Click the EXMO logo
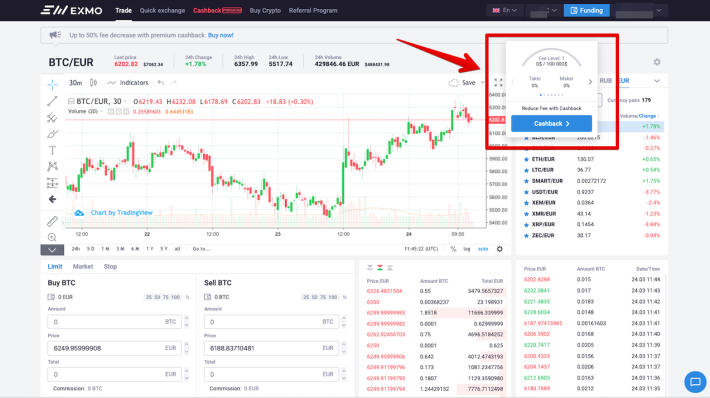Screen dimensions: 710x398 [x=72, y=10]
